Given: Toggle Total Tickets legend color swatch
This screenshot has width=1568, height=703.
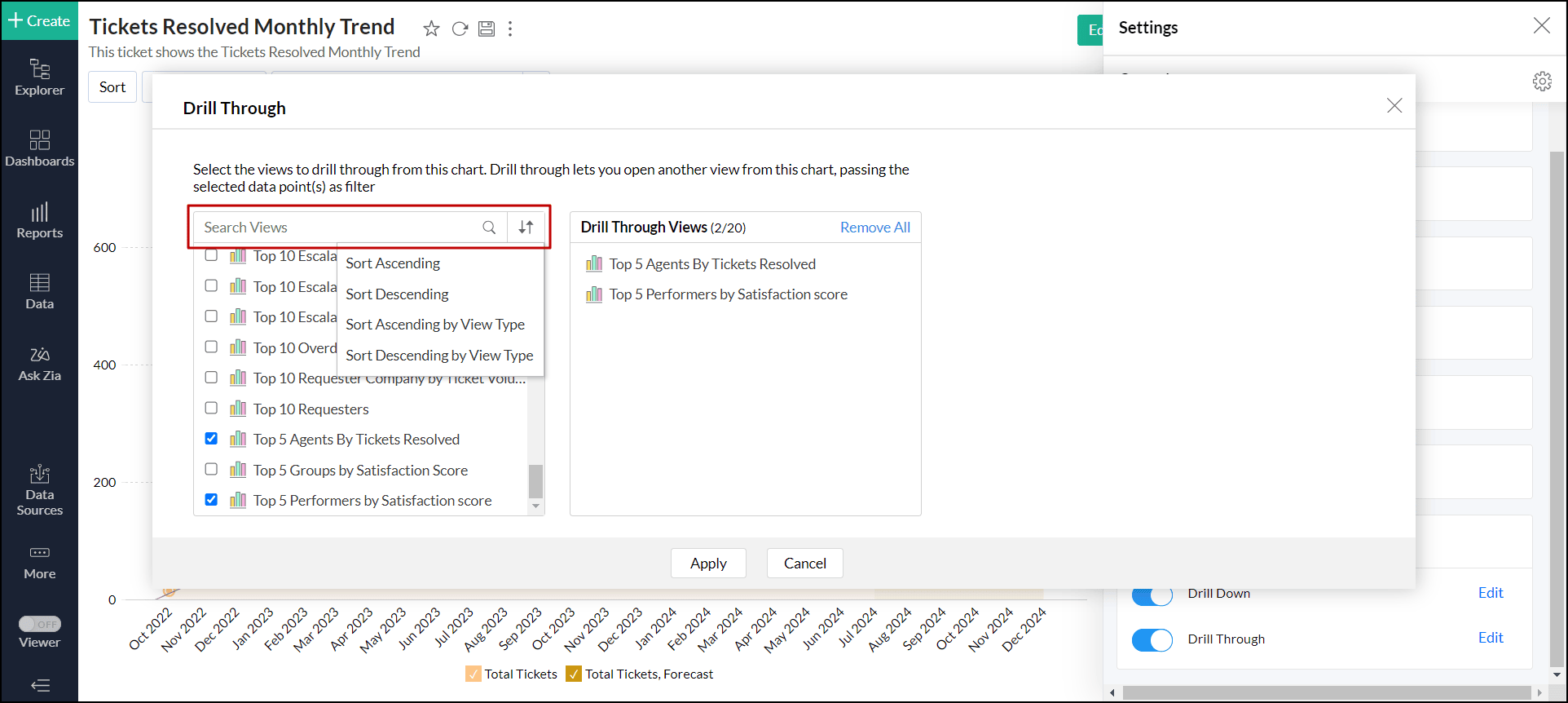Looking at the screenshot, I should (473, 674).
